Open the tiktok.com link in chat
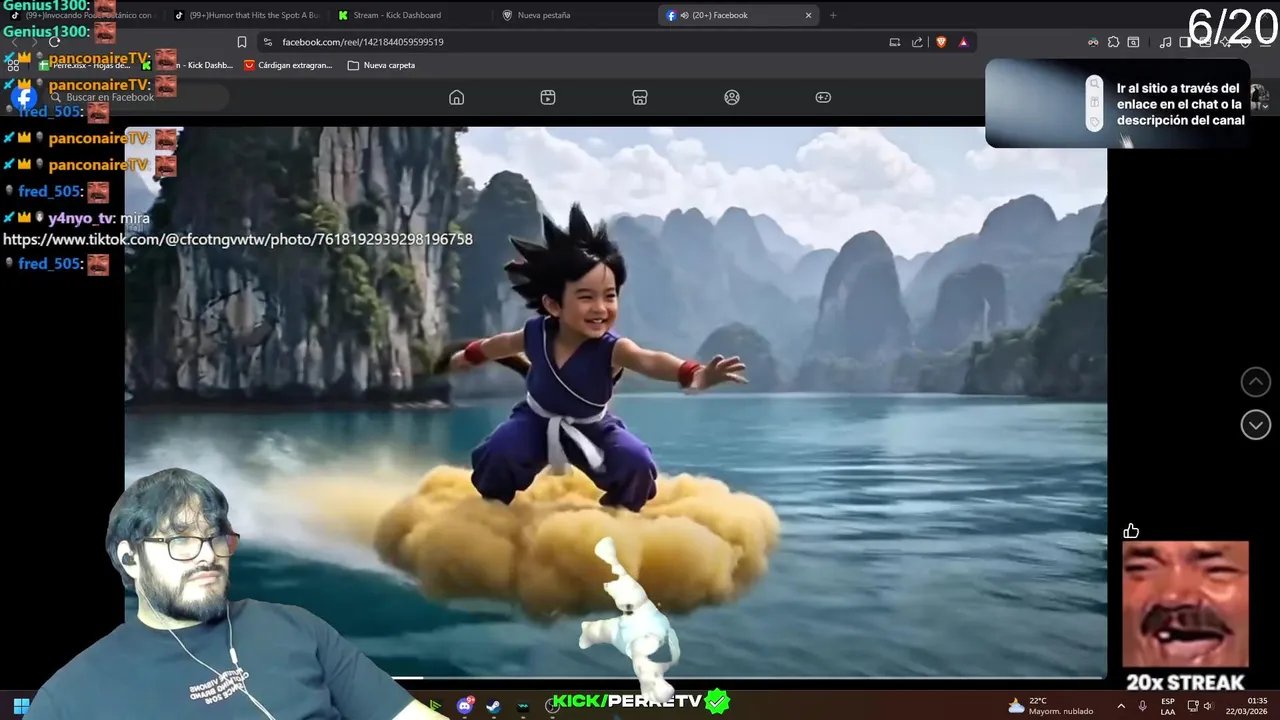 pos(238,240)
